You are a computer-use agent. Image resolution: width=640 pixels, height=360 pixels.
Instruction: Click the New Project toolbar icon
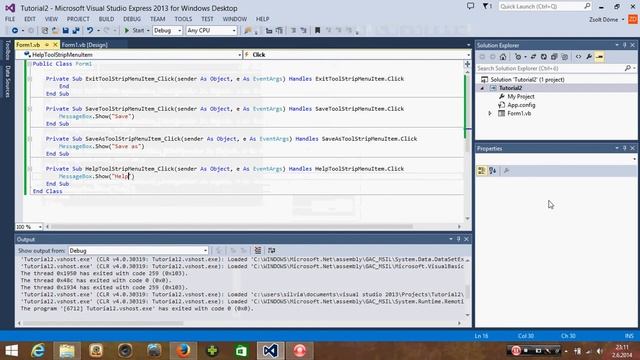45,31
